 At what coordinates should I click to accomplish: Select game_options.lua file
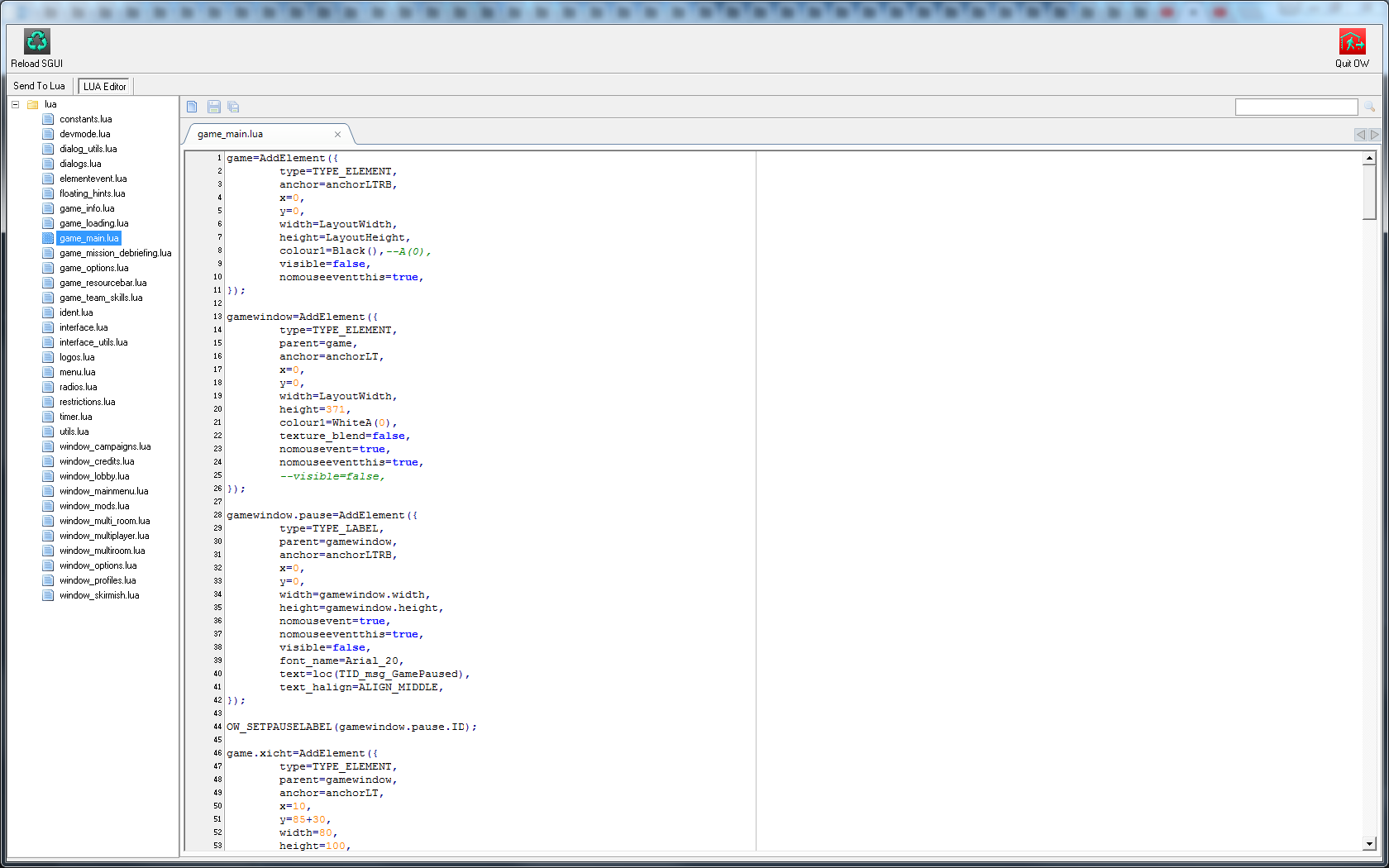click(93, 268)
